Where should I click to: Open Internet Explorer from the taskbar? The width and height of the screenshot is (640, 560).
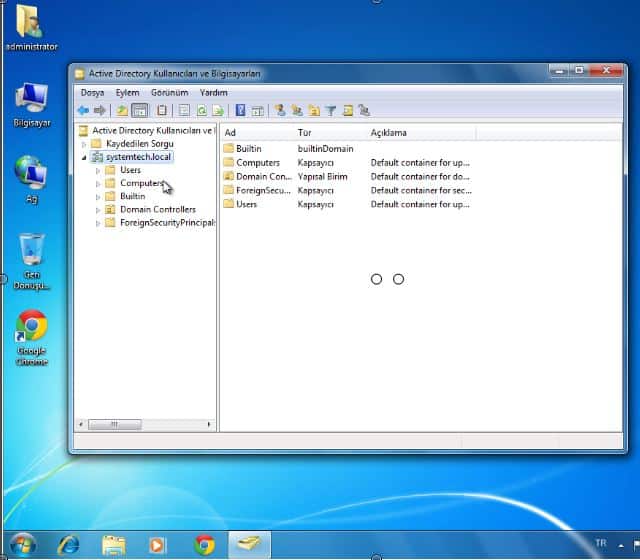coord(68,544)
